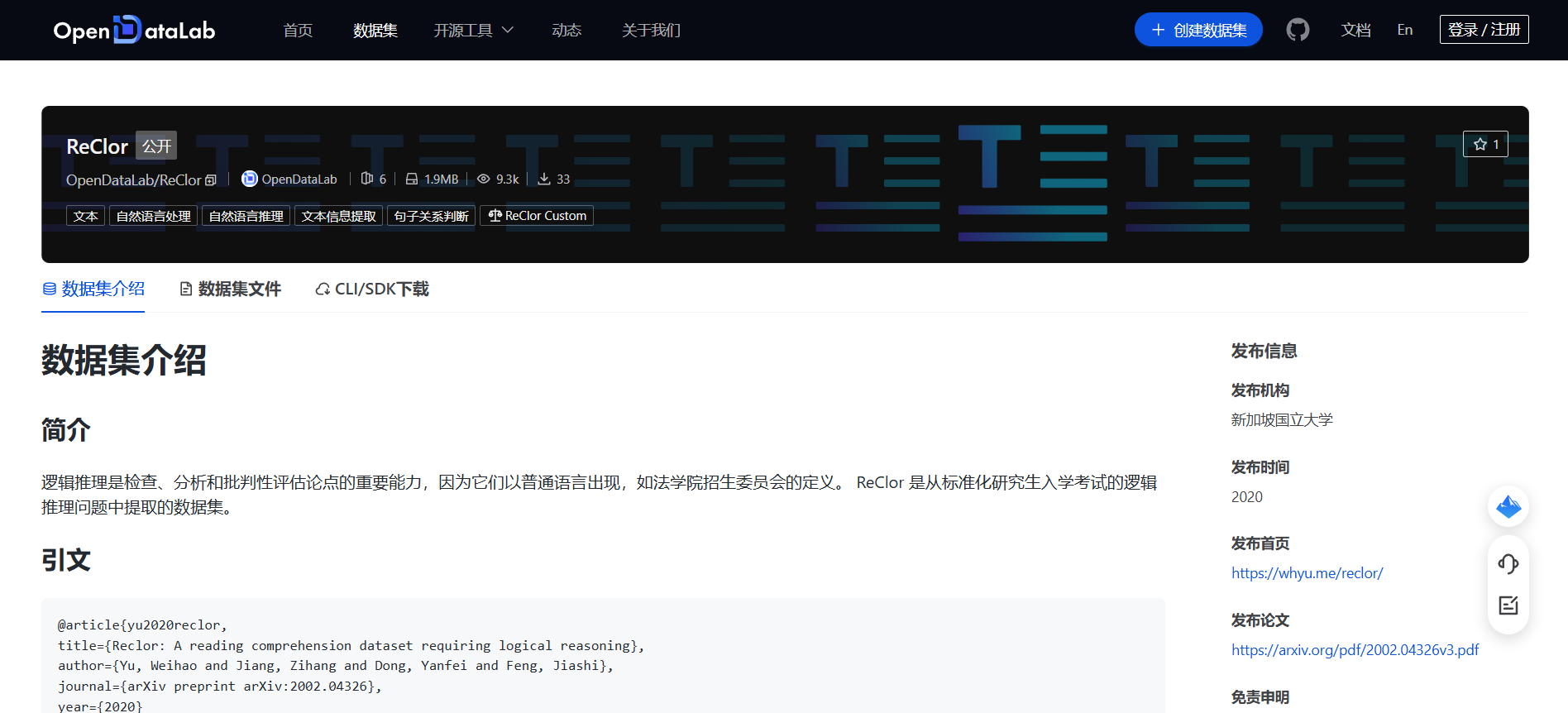Screen dimensions: 1568x713
Task: Click the @article{yu2020reclor, citation line
Action: pyautogui.click(x=142, y=625)
